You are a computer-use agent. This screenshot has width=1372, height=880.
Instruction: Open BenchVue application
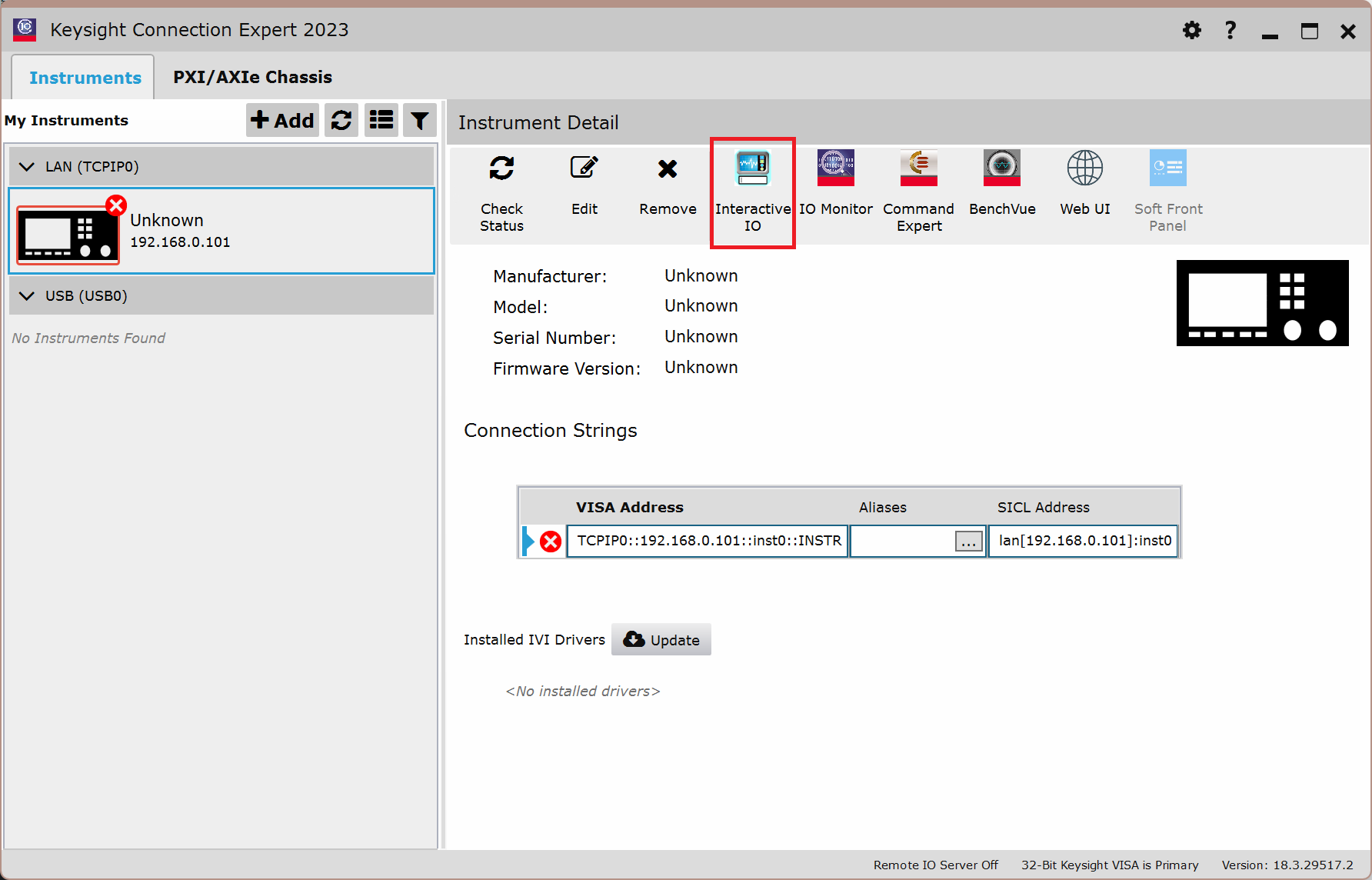pos(1001,168)
